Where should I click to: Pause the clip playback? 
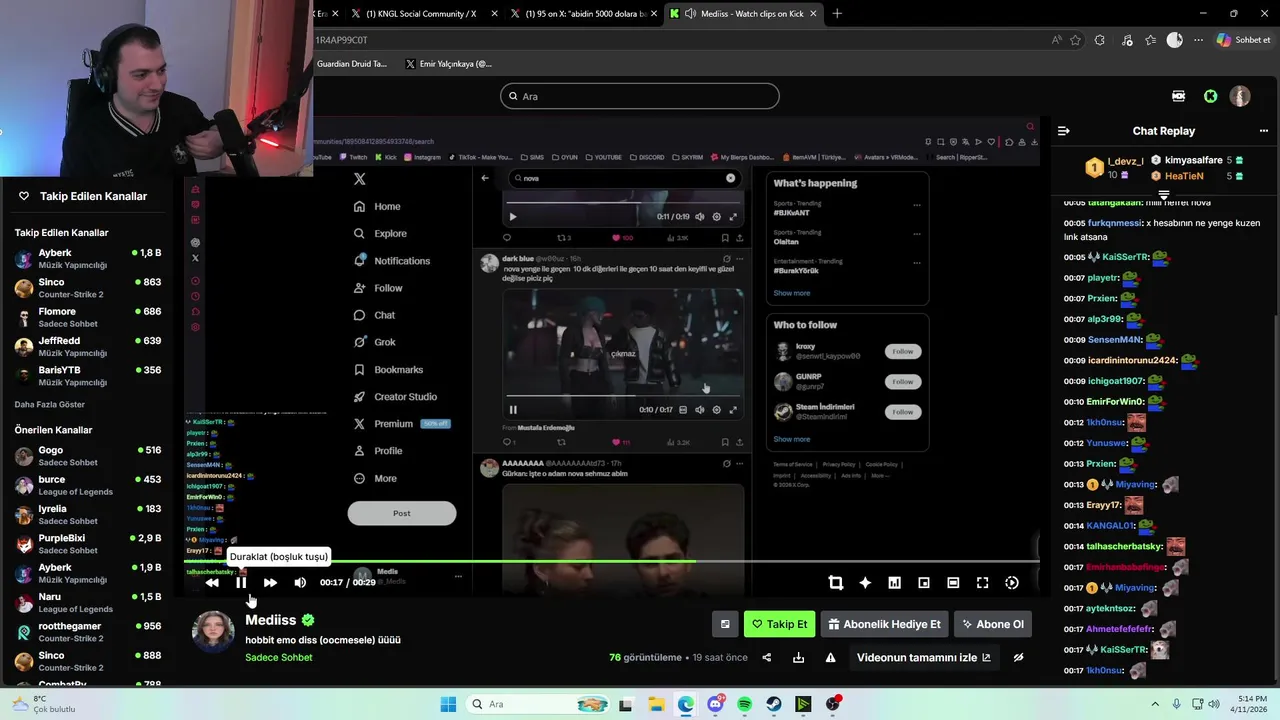point(241,582)
